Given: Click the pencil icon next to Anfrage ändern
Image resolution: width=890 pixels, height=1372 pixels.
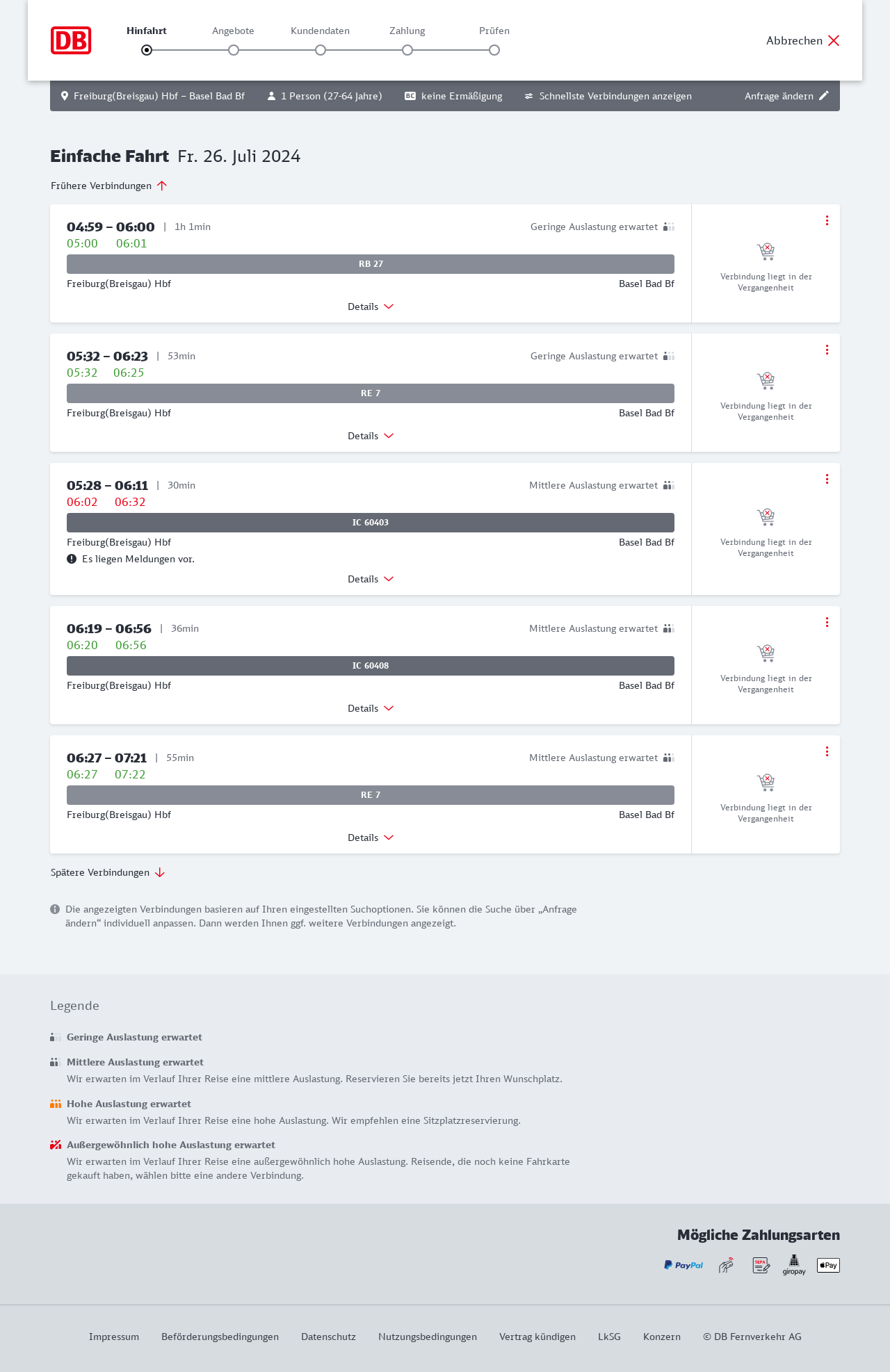Looking at the screenshot, I should [x=824, y=96].
